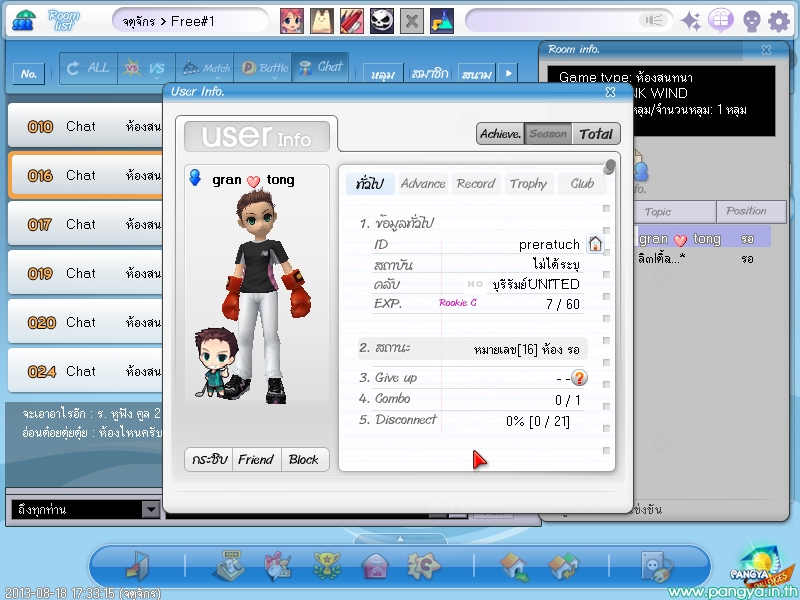Open the gift box chat bubble icon
Viewport: 800px width, 600px height.
click(x=721, y=21)
